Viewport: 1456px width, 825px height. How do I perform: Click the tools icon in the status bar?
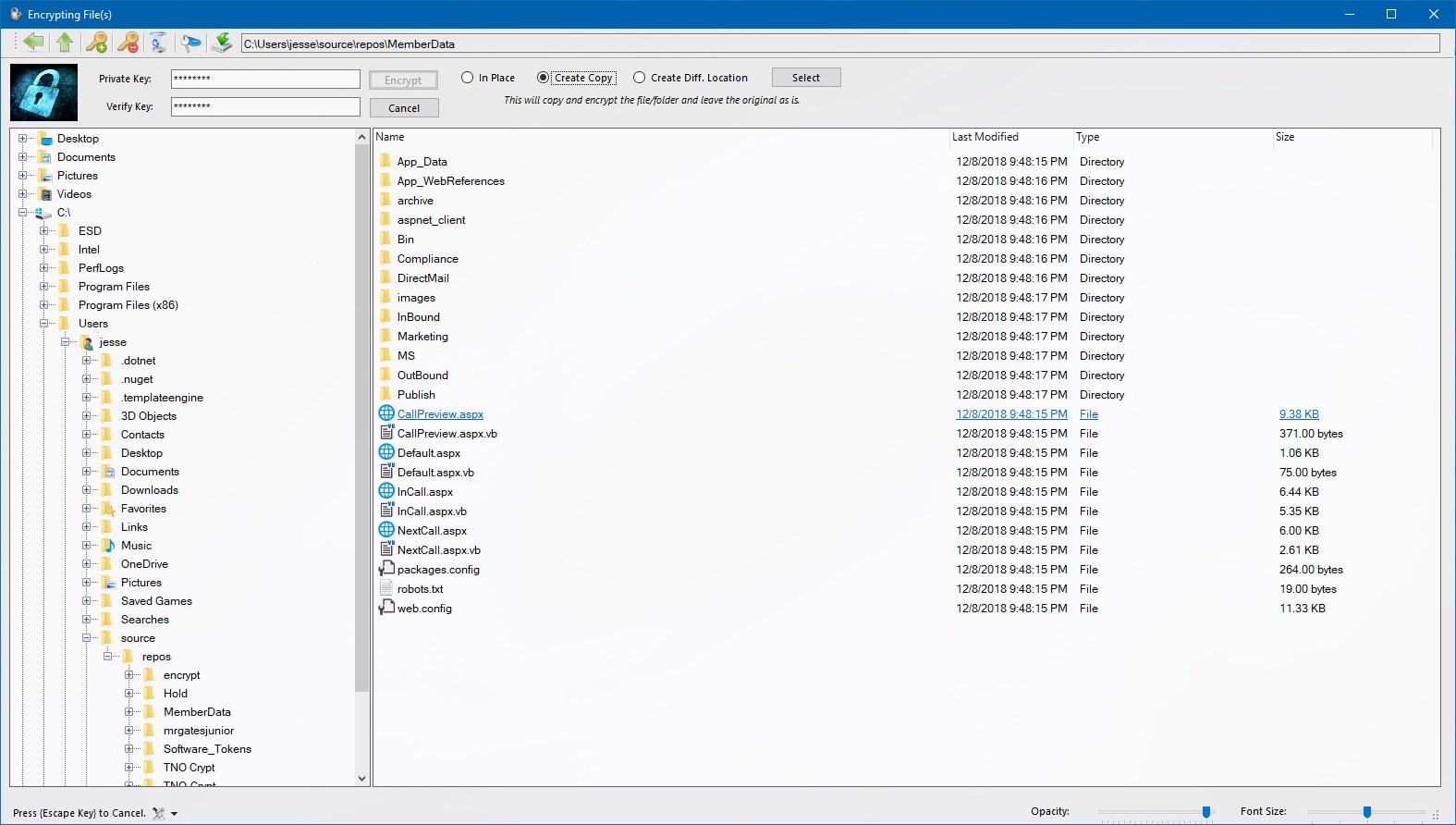158,813
